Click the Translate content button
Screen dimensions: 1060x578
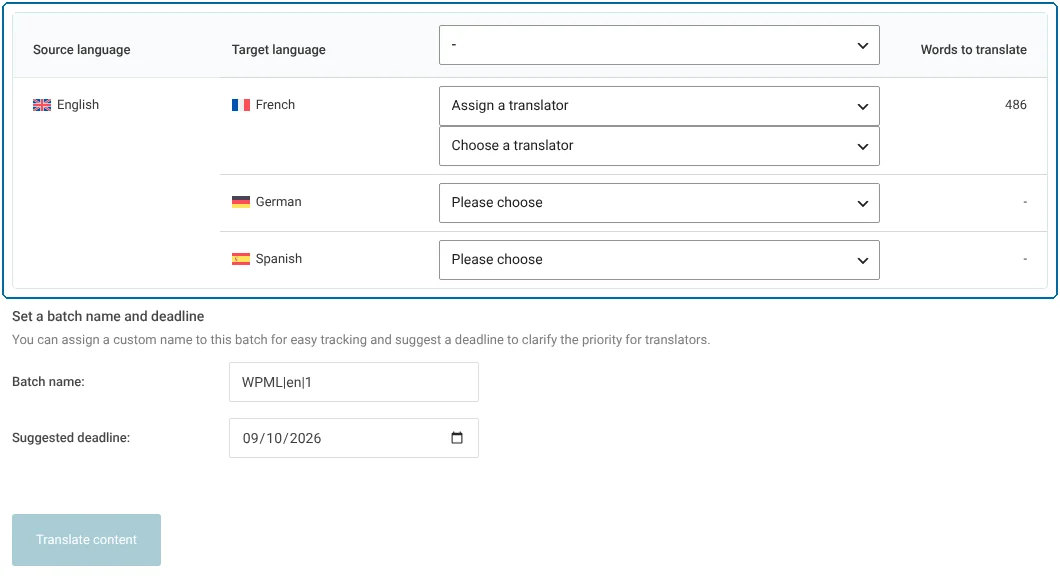coord(87,540)
